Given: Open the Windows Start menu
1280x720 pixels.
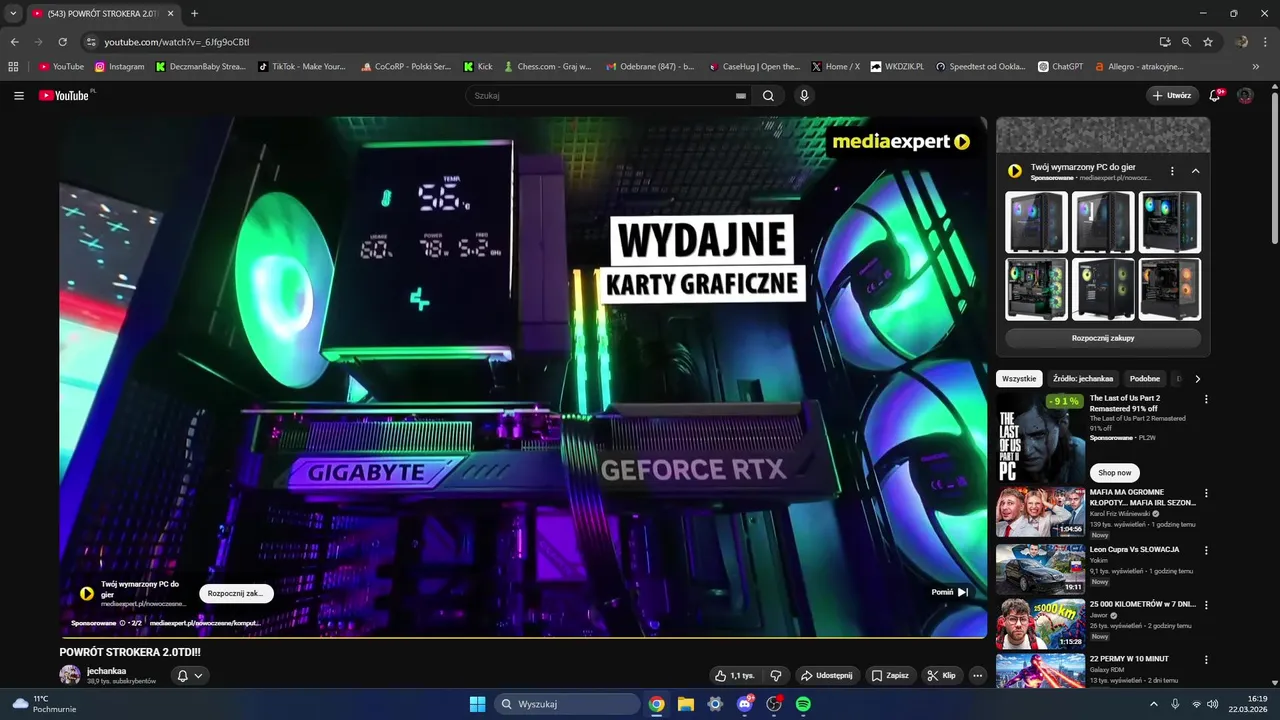Looking at the screenshot, I should (477, 704).
